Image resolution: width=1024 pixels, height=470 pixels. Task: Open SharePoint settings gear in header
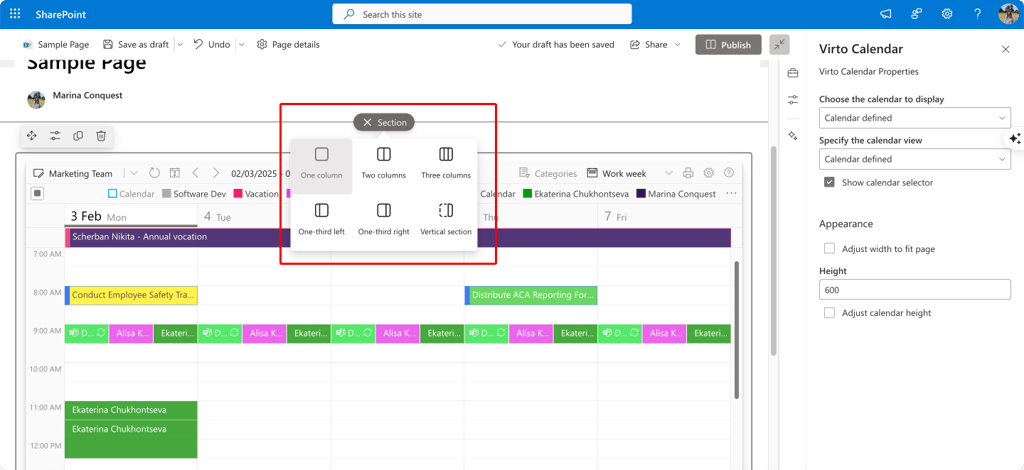(947, 14)
